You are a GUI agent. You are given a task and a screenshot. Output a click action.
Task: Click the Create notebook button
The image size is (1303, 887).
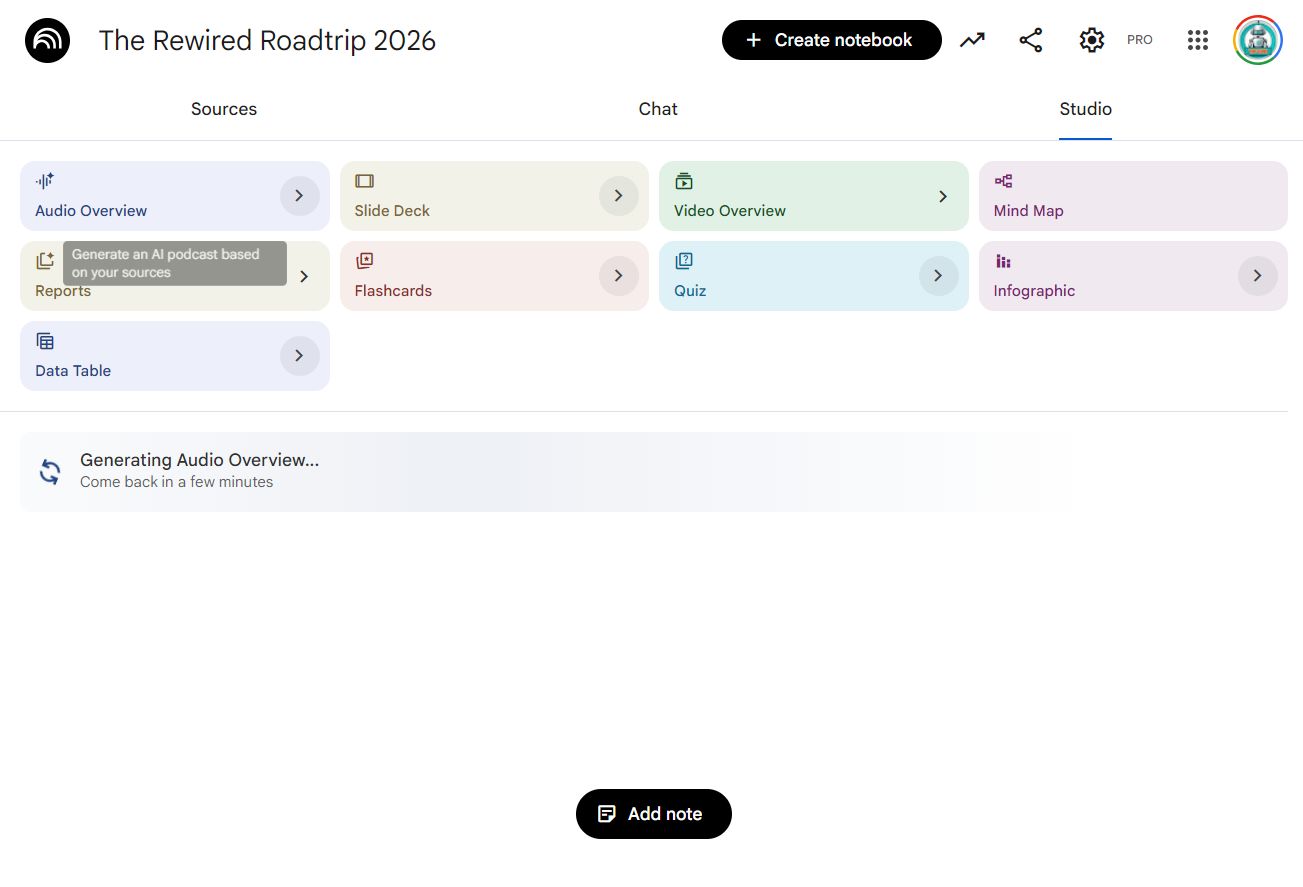click(831, 40)
